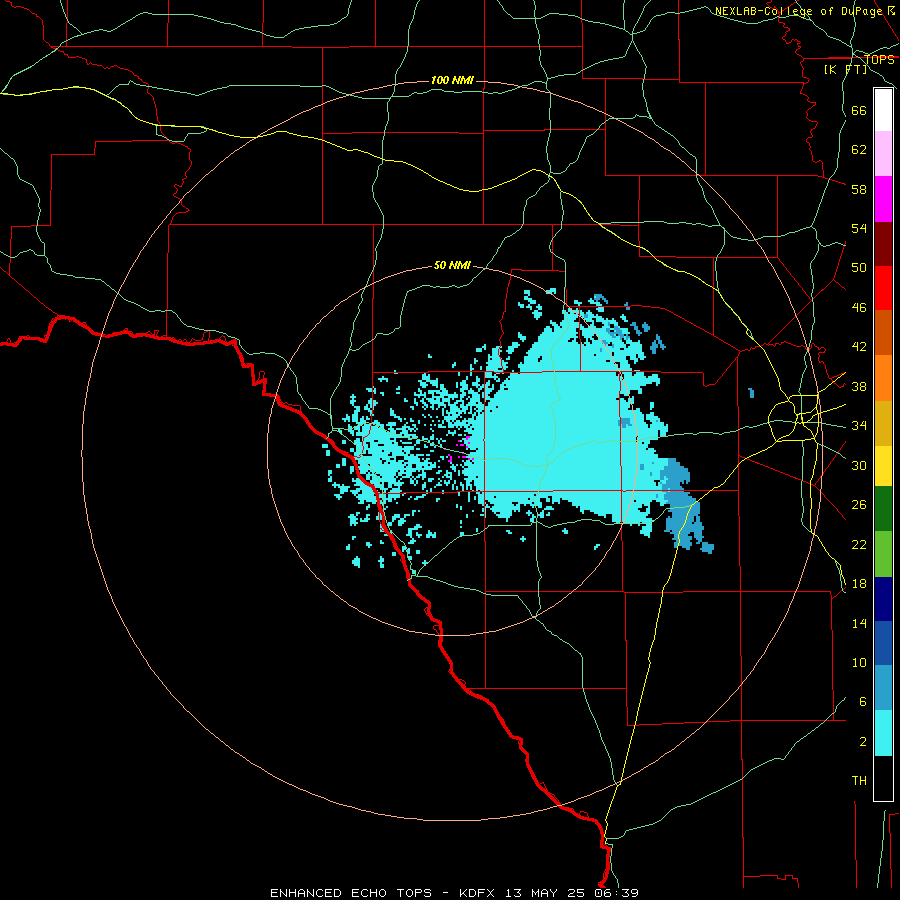Click the 10 legend value
The width and height of the screenshot is (900, 900).
pos(859,663)
